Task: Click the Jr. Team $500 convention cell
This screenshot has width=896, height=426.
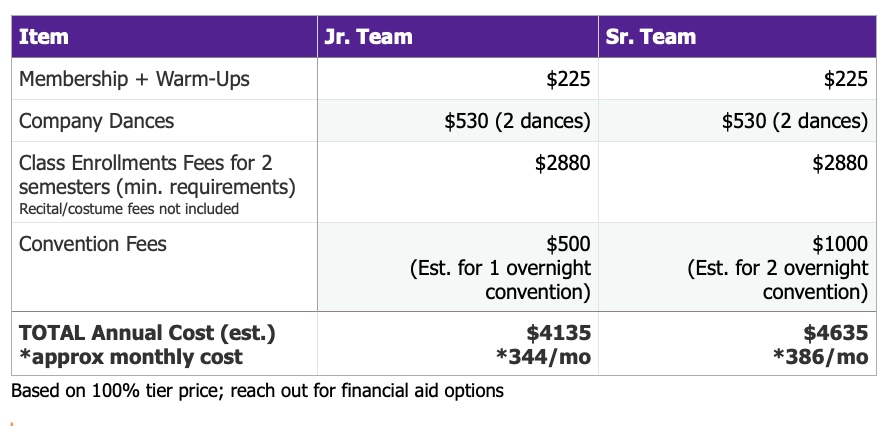Action: tap(458, 267)
